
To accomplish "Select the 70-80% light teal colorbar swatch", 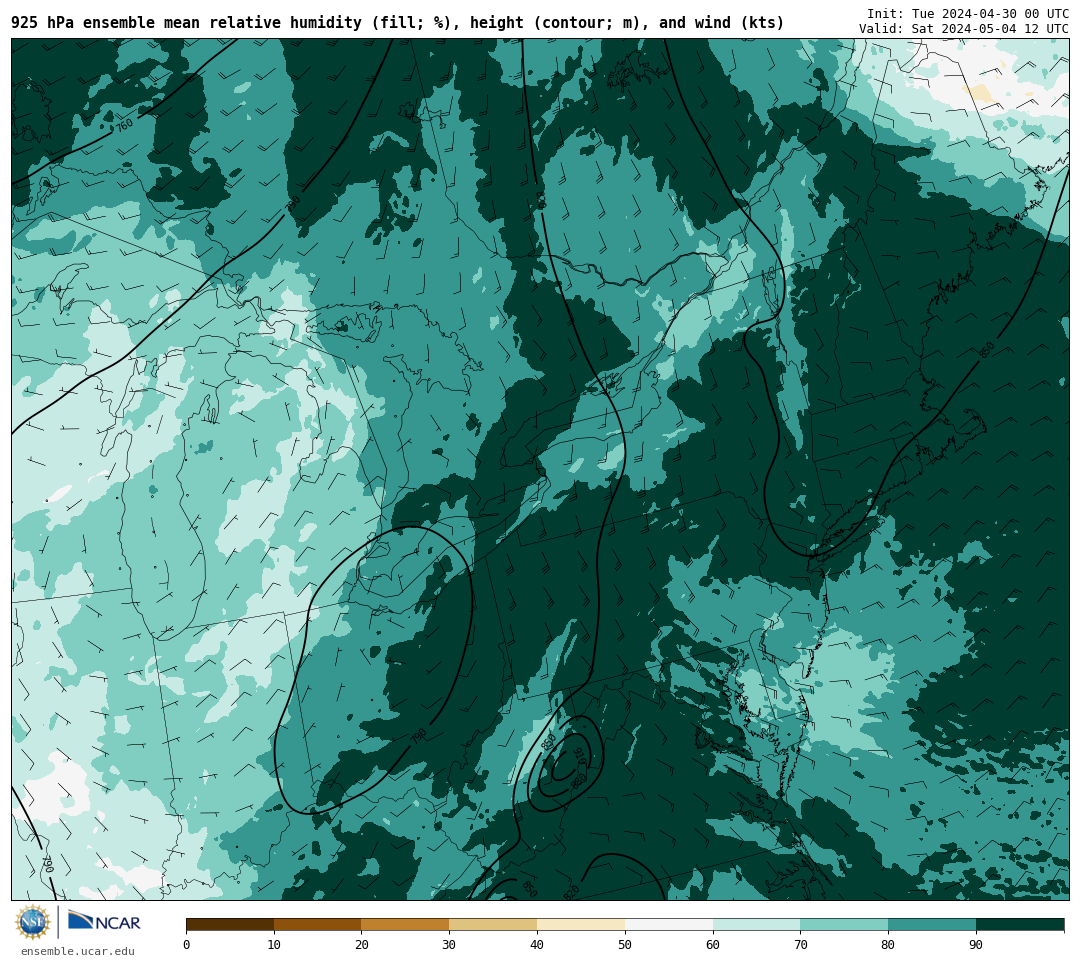I will point(844,925).
